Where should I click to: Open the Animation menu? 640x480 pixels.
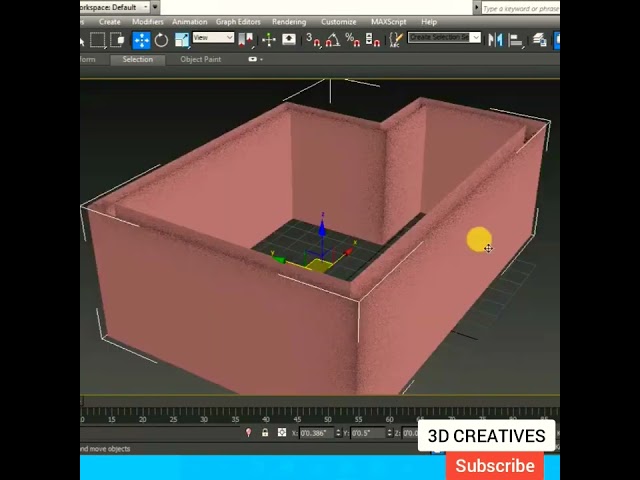click(189, 22)
